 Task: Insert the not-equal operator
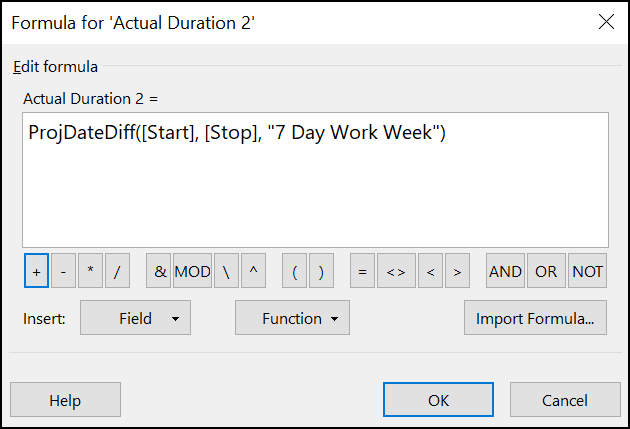(396, 271)
